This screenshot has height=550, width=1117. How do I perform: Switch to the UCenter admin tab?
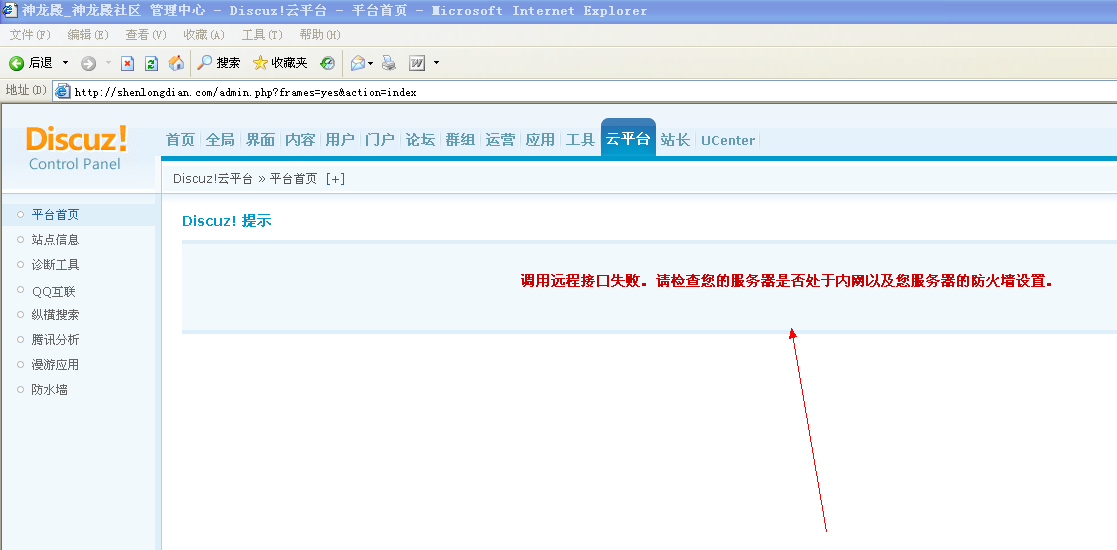pos(728,140)
